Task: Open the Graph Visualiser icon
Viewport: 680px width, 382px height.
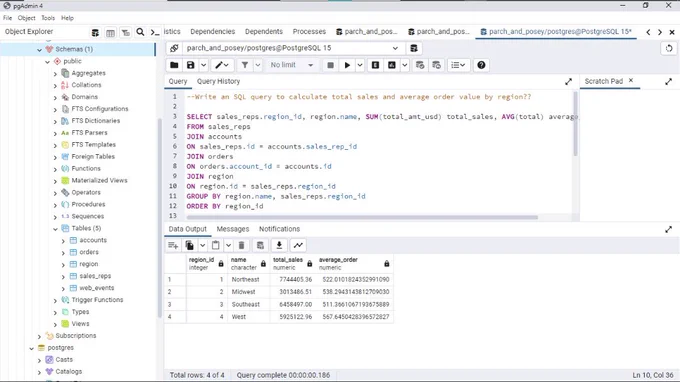Action: [x=298, y=245]
